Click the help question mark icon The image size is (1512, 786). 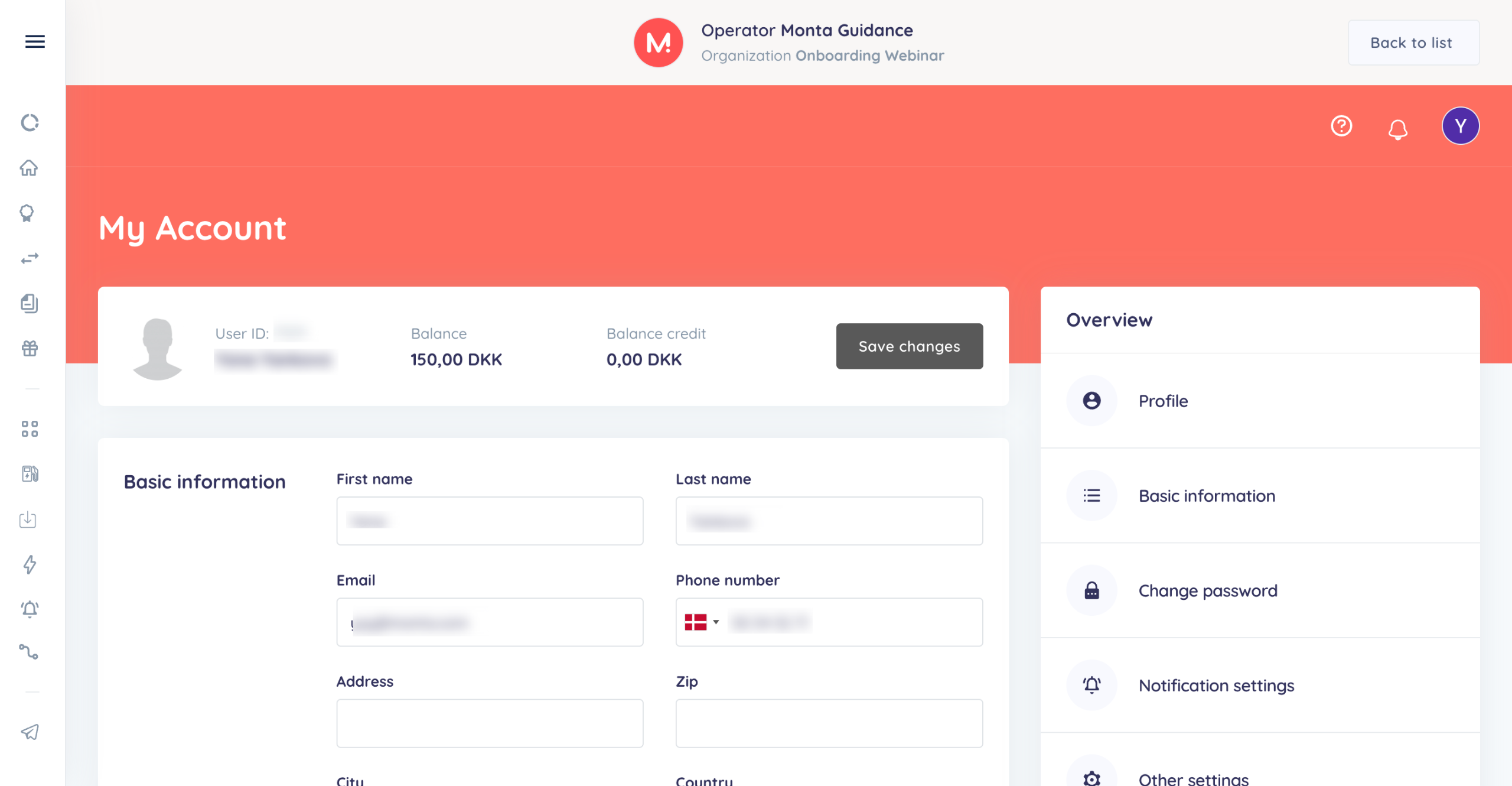click(x=1341, y=126)
